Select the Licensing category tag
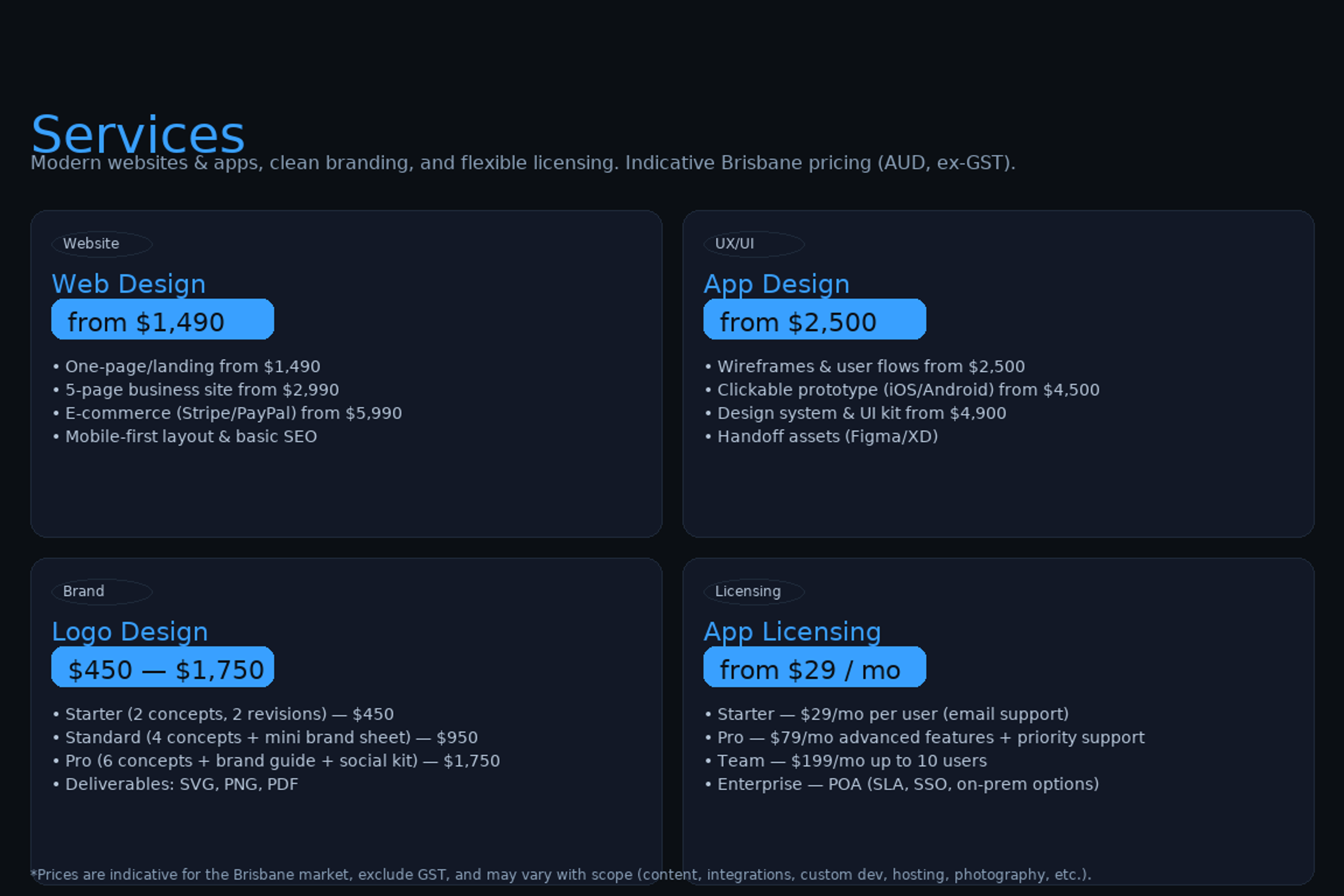This screenshot has width=1344, height=896. point(753,591)
